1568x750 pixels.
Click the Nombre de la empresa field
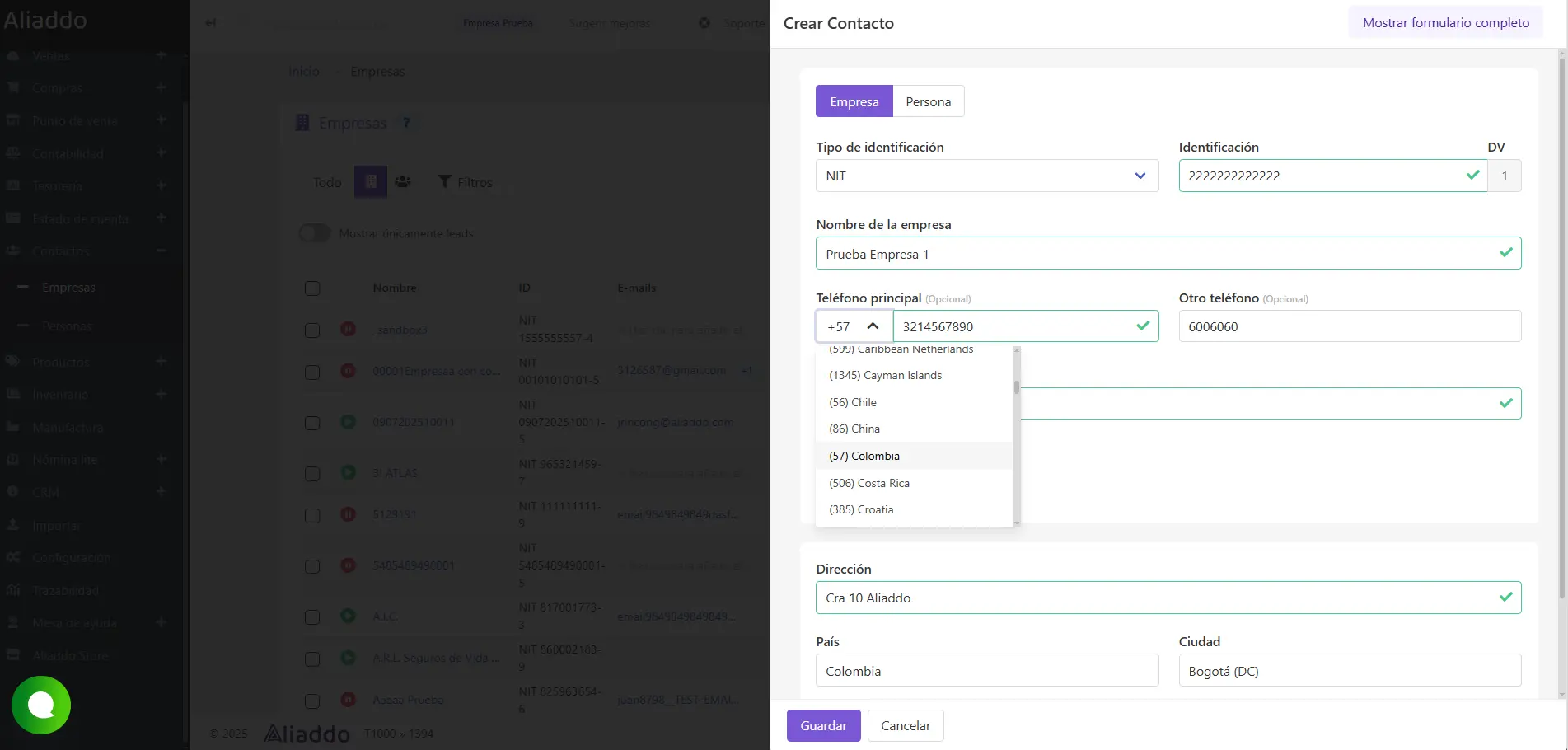click(1158, 254)
